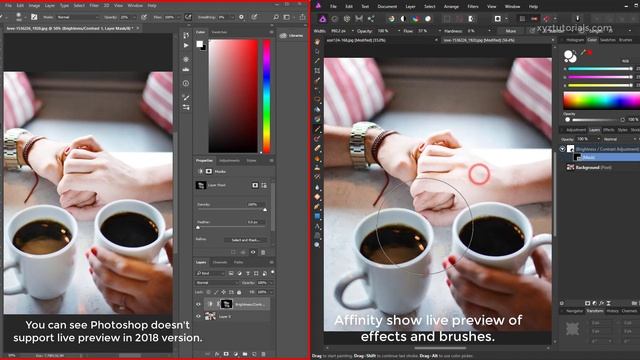Image resolution: width=640 pixels, height=360 pixels.
Task: Switch to Affinity Develop persona
Action: pyautogui.click(x=347, y=19)
